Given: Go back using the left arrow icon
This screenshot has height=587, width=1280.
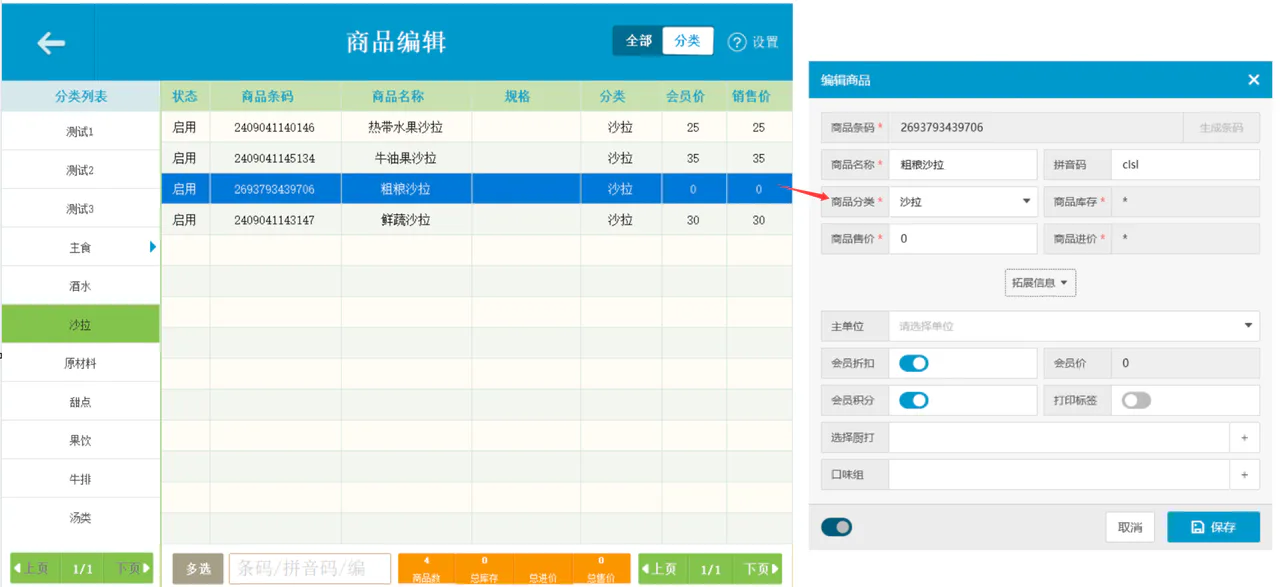Looking at the screenshot, I should pos(51,42).
